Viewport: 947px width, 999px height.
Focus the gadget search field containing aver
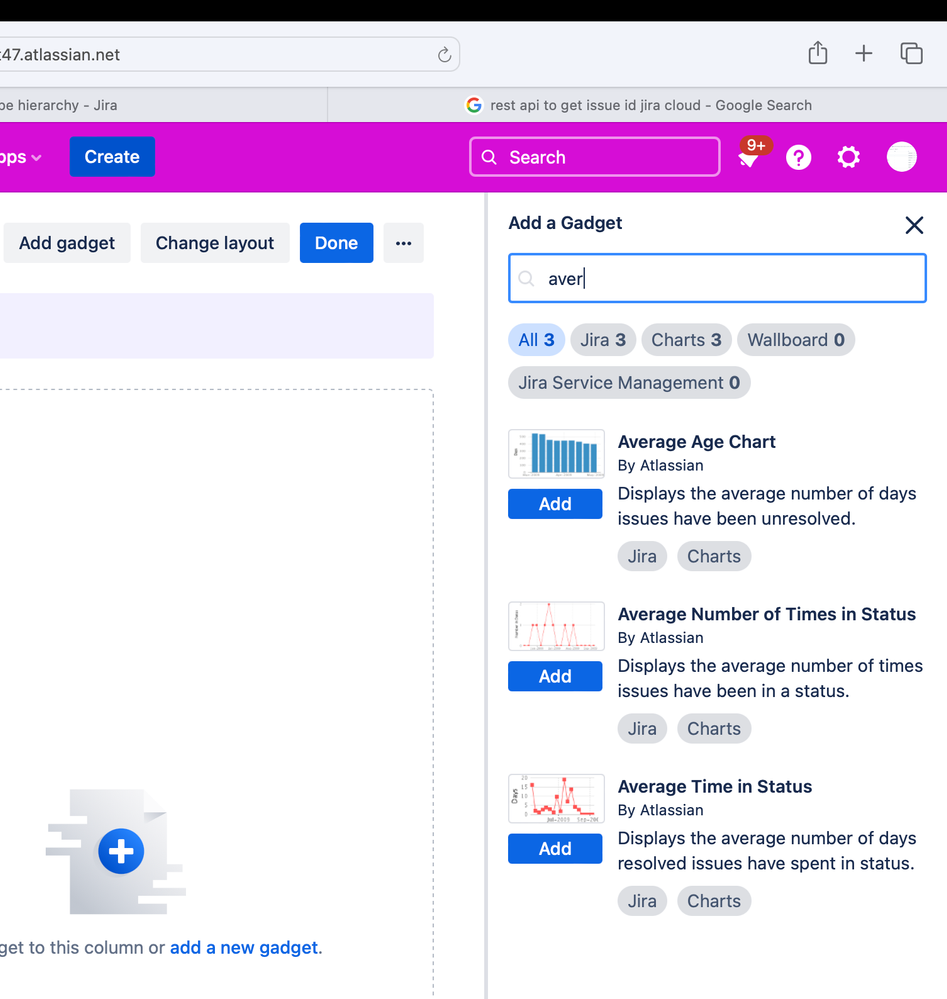[717, 278]
